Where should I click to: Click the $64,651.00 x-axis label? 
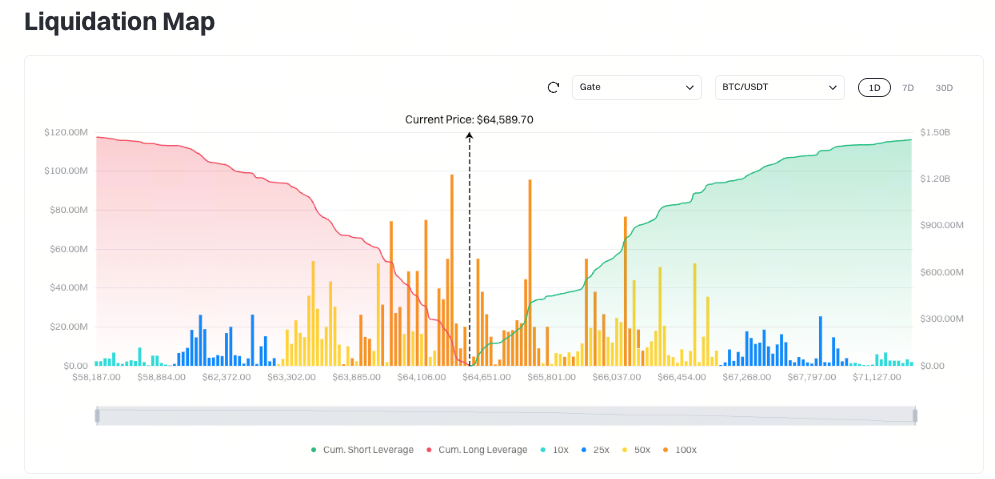[487, 377]
